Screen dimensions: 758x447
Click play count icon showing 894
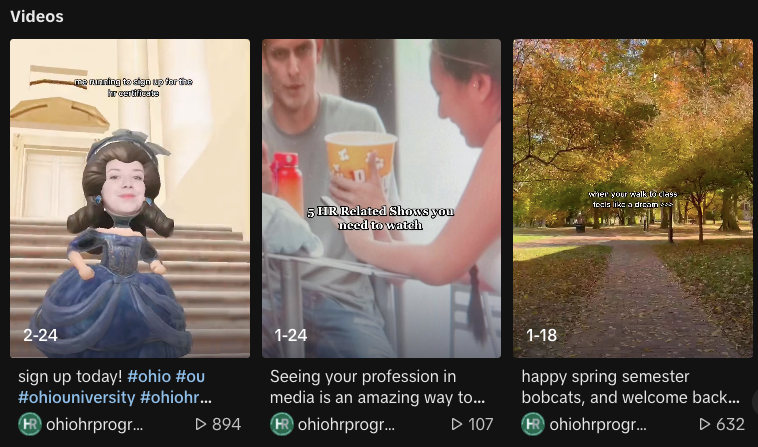(201, 424)
